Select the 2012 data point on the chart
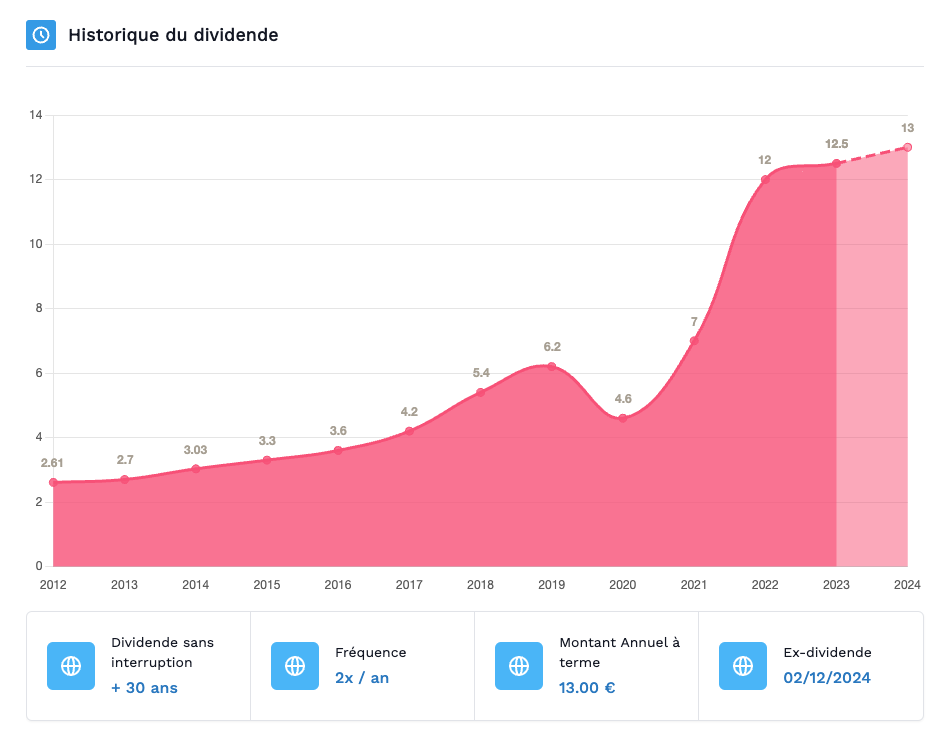The image size is (934, 734). (54, 483)
